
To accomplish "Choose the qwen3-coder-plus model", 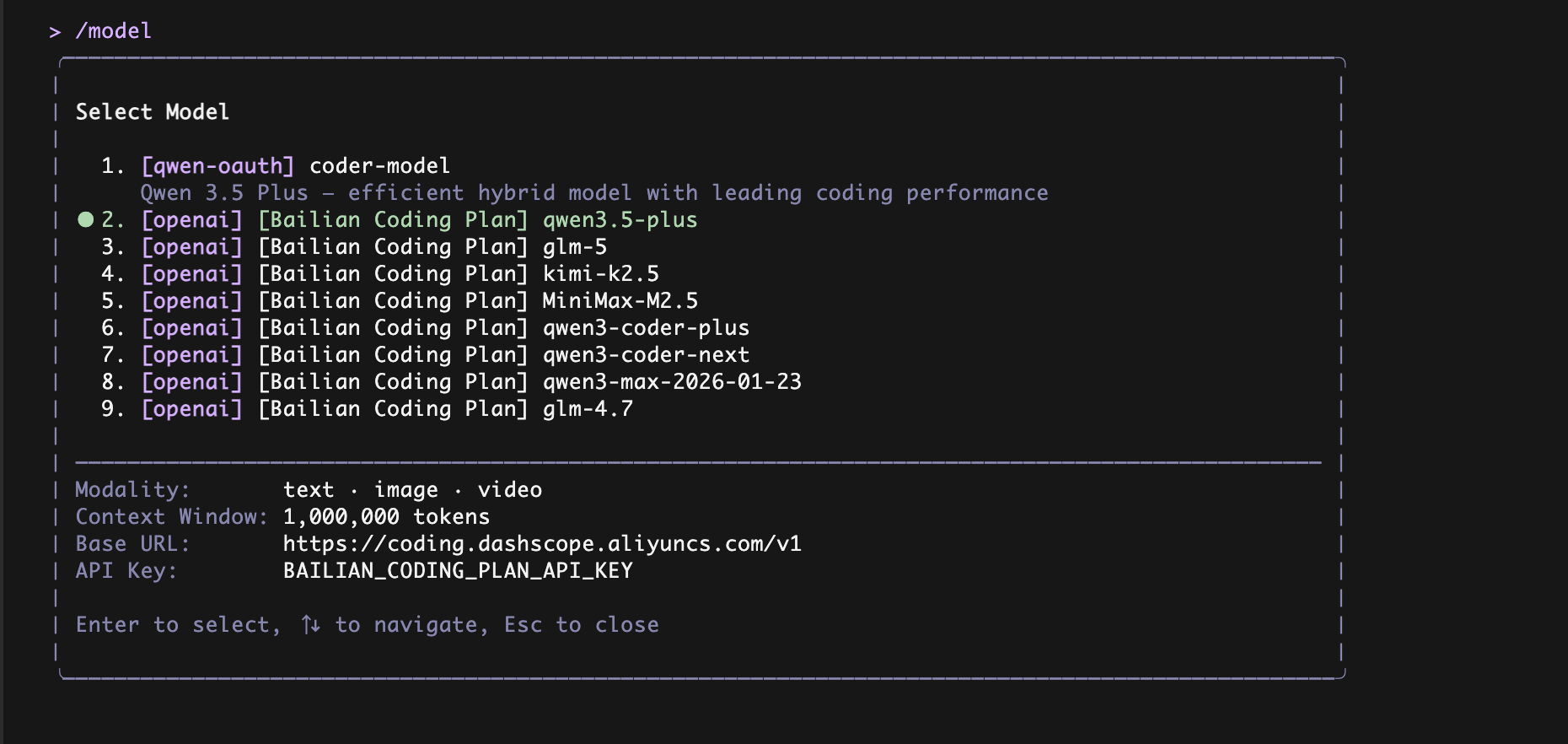I will (646, 328).
